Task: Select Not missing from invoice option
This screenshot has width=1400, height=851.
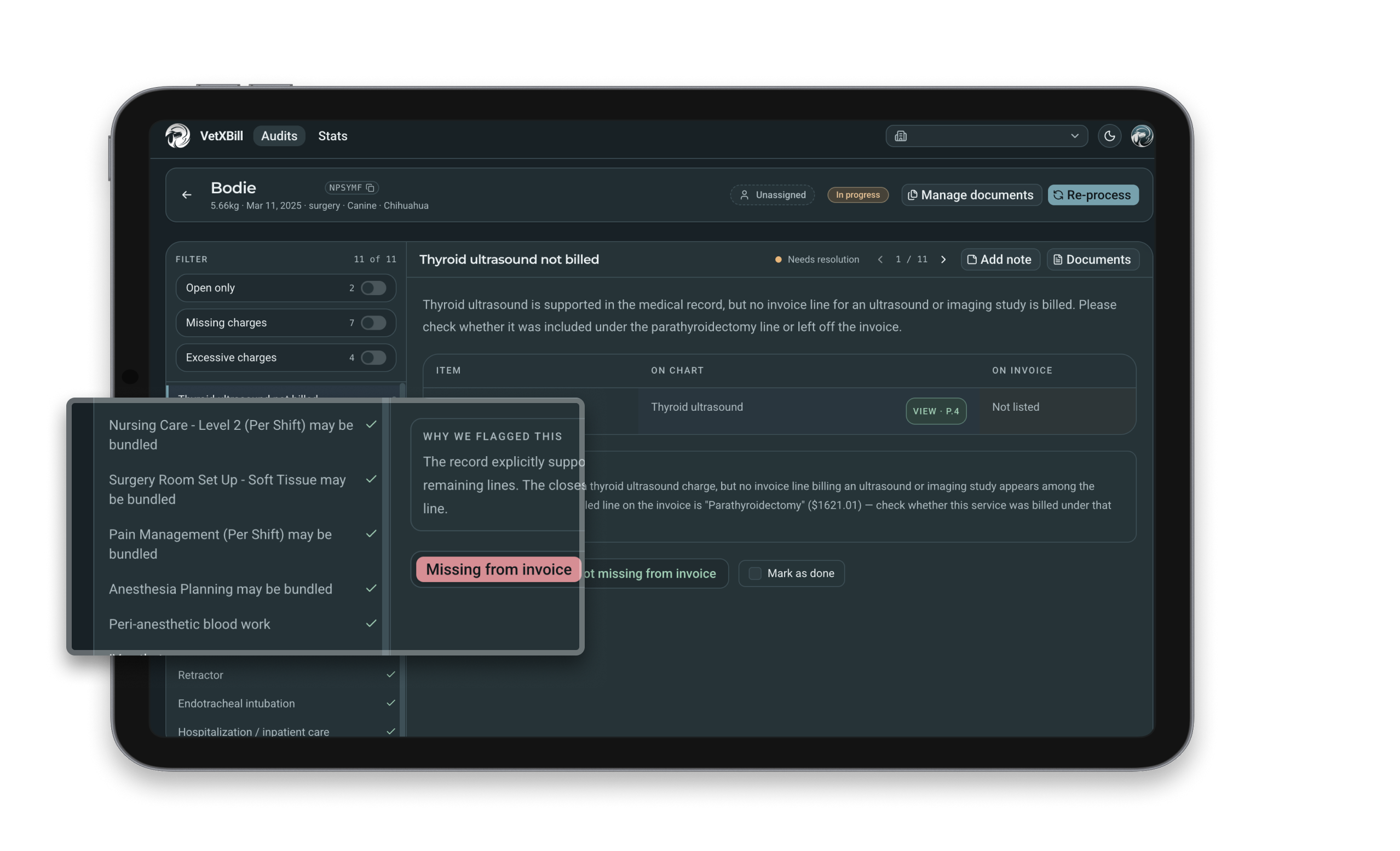Action: [649, 573]
